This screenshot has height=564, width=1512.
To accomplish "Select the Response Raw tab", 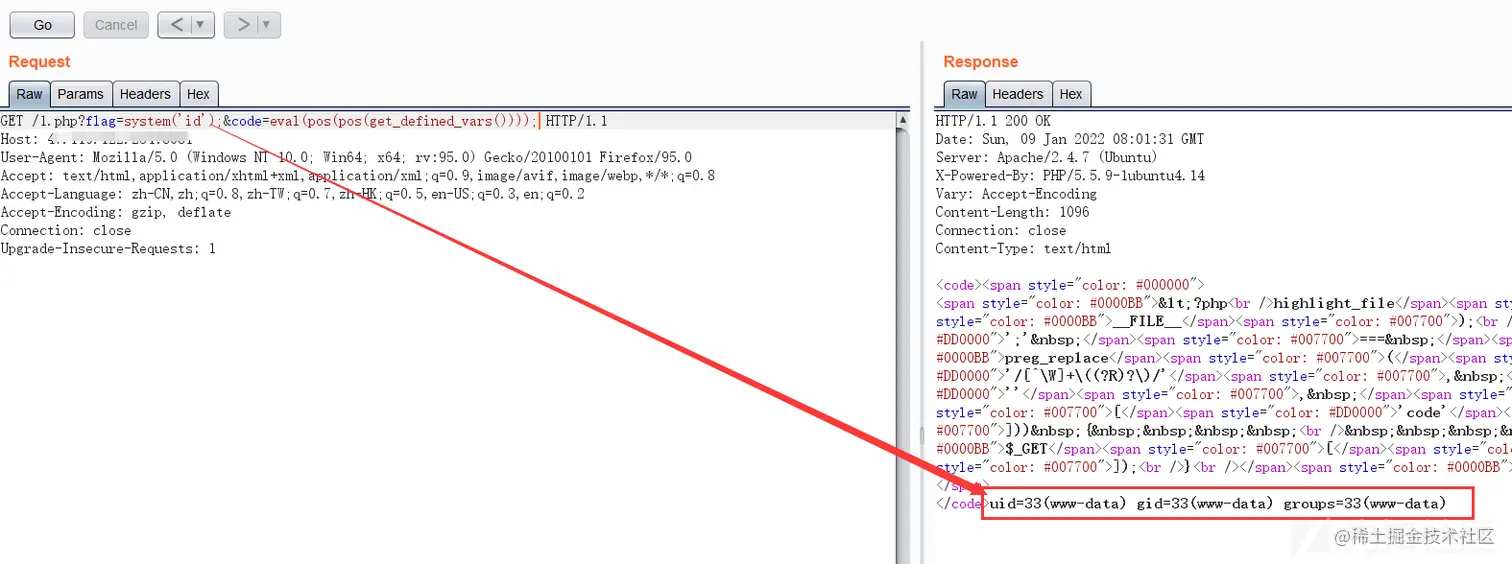I will coord(964,94).
